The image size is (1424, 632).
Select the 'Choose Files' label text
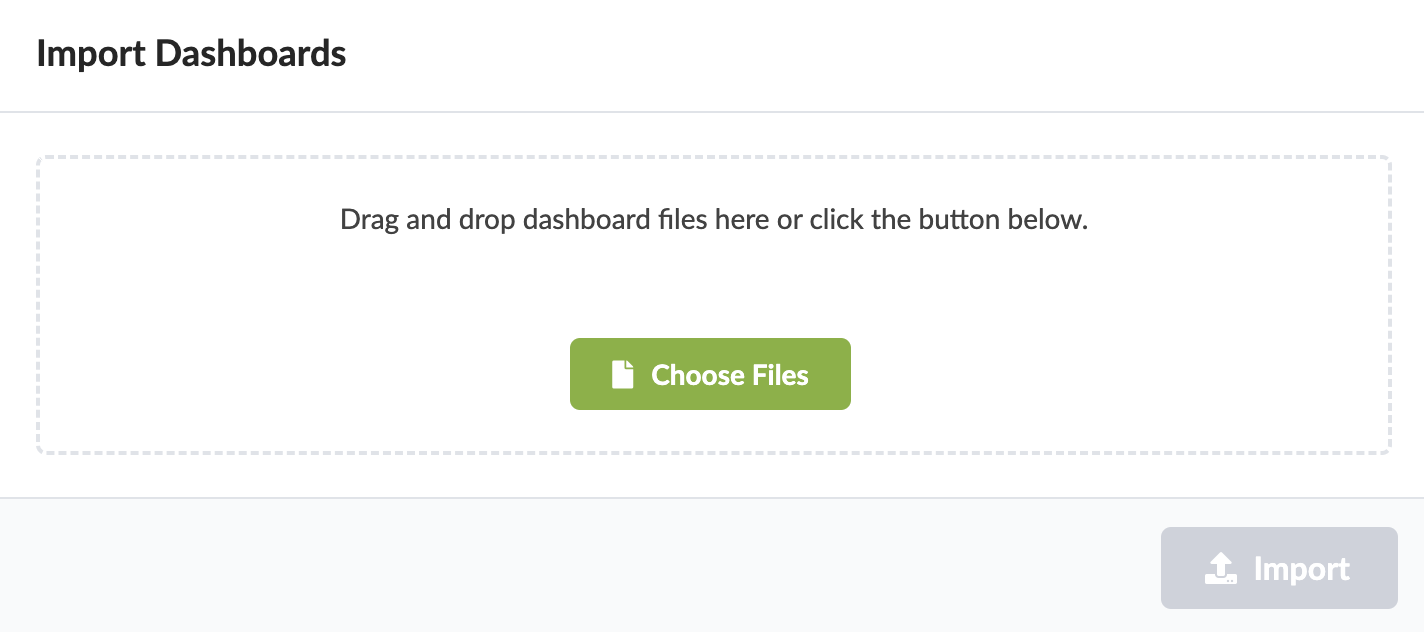pos(730,375)
